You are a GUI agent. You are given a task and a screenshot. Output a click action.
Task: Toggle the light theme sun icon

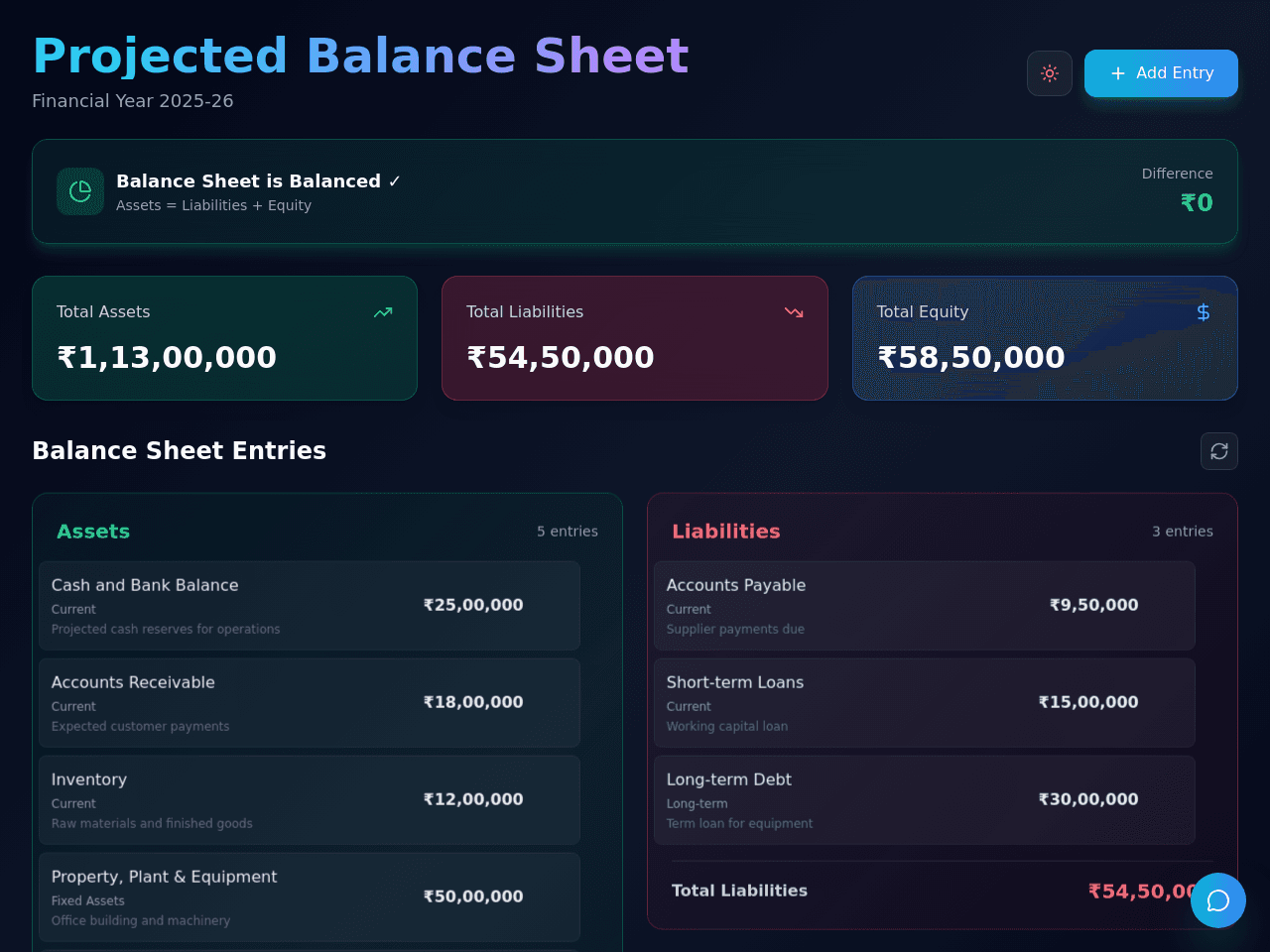pyautogui.click(x=1050, y=73)
